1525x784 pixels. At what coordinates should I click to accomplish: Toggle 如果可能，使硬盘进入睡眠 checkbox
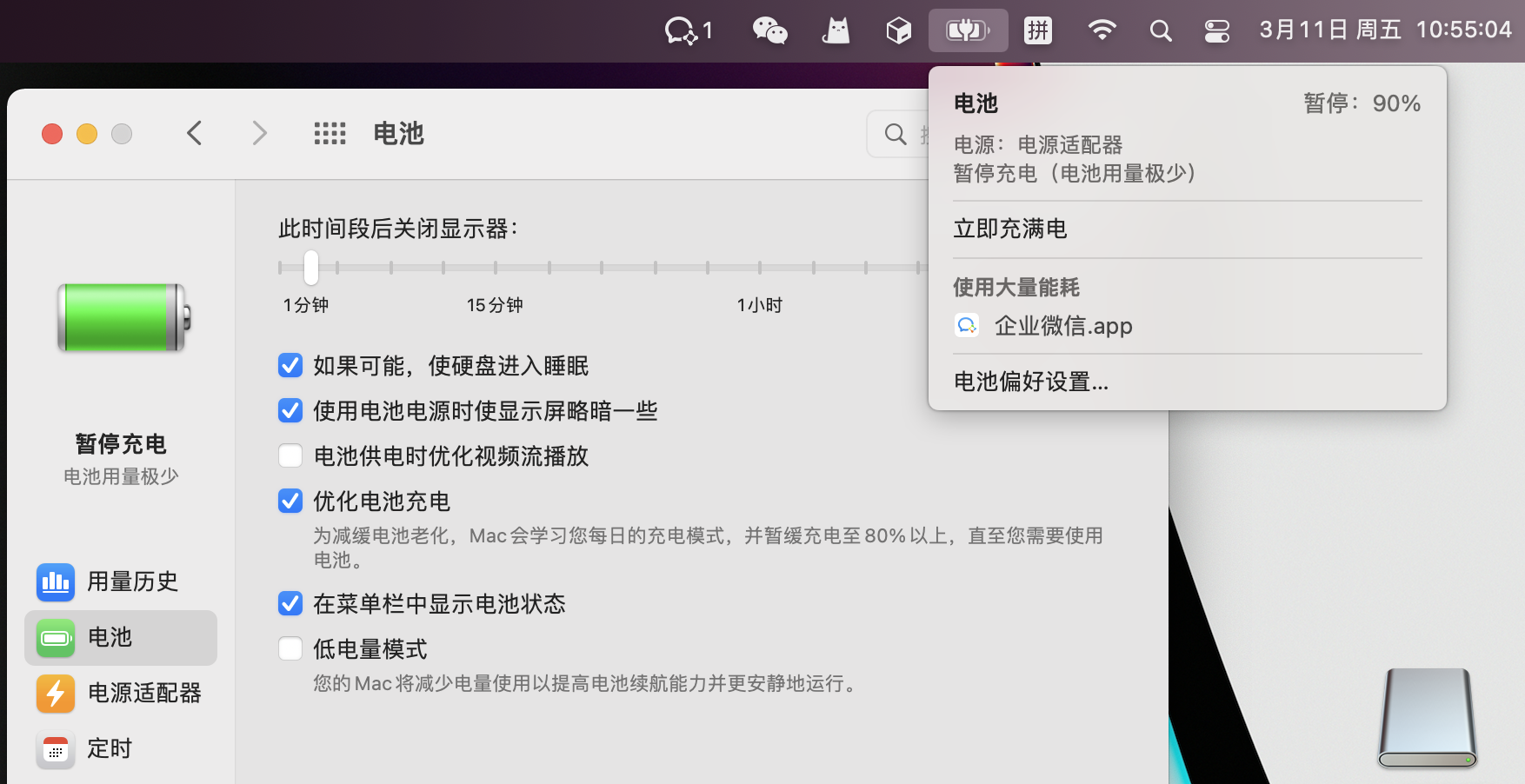[x=290, y=365]
